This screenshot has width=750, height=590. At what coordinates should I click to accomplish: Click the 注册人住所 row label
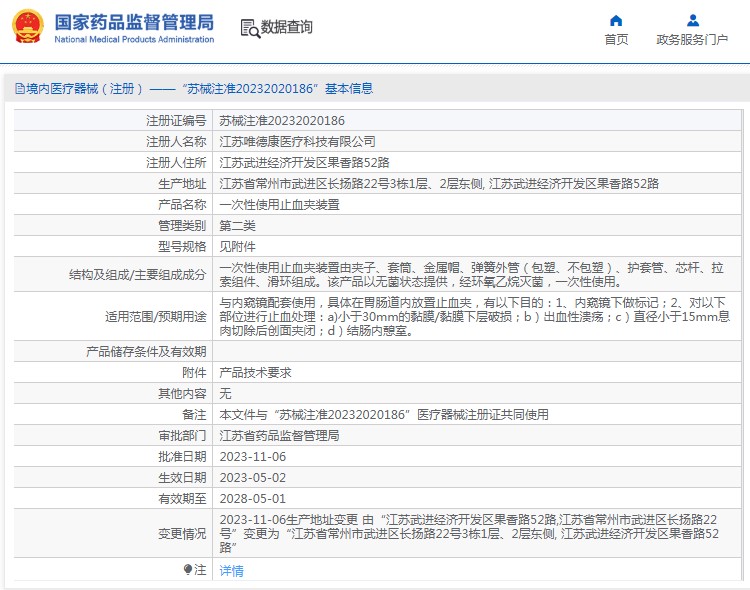[x=176, y=163]
